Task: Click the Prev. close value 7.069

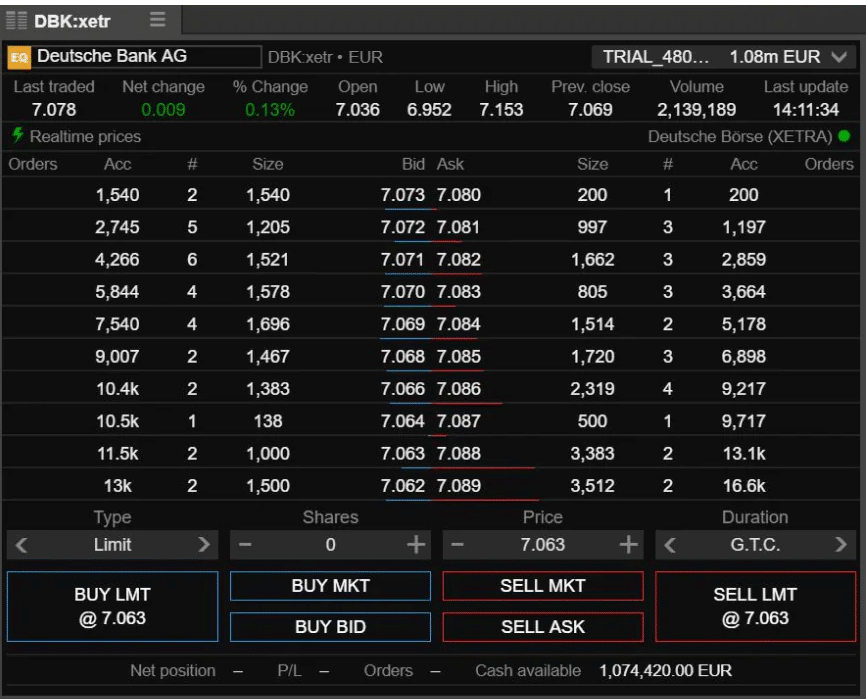Action: click(590, 110)
